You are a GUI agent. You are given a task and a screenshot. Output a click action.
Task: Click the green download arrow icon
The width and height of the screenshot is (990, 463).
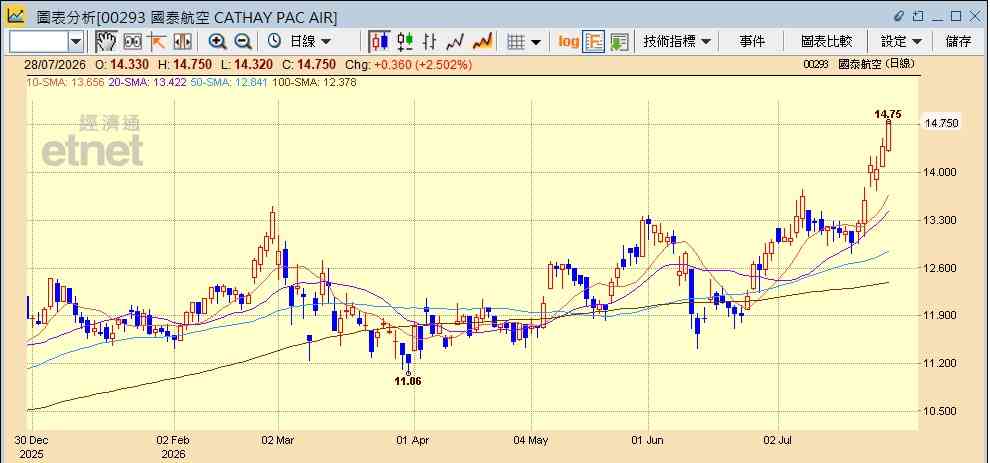[619, 42]
